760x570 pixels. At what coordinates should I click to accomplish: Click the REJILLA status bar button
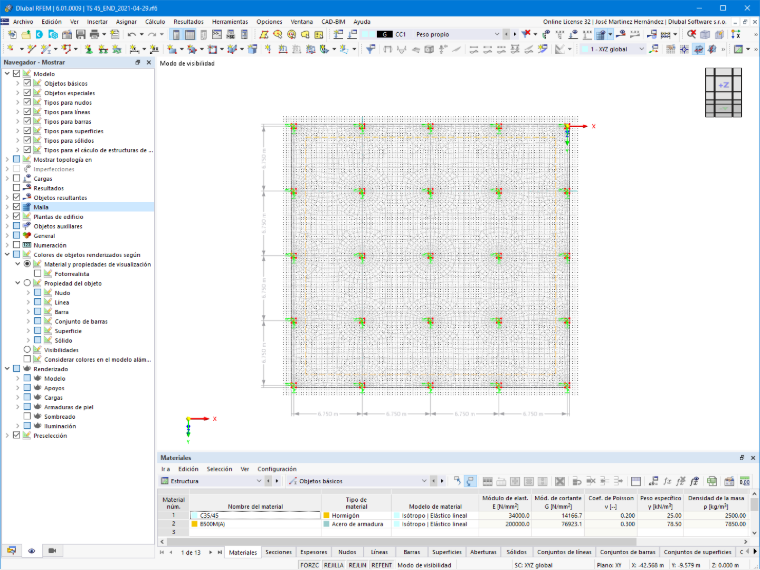333,565
